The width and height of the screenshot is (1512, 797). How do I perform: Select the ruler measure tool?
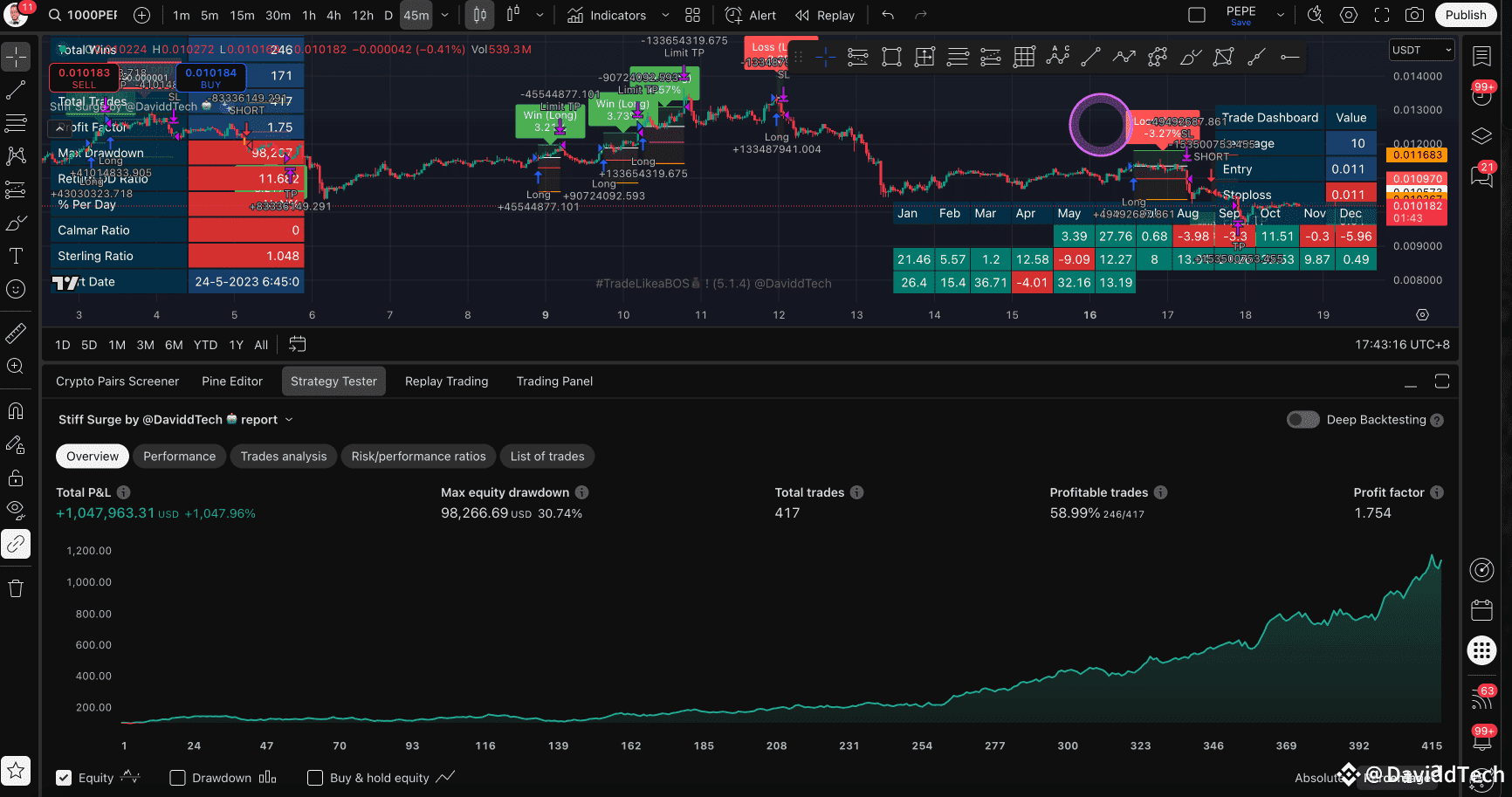(x=16, y=333)
